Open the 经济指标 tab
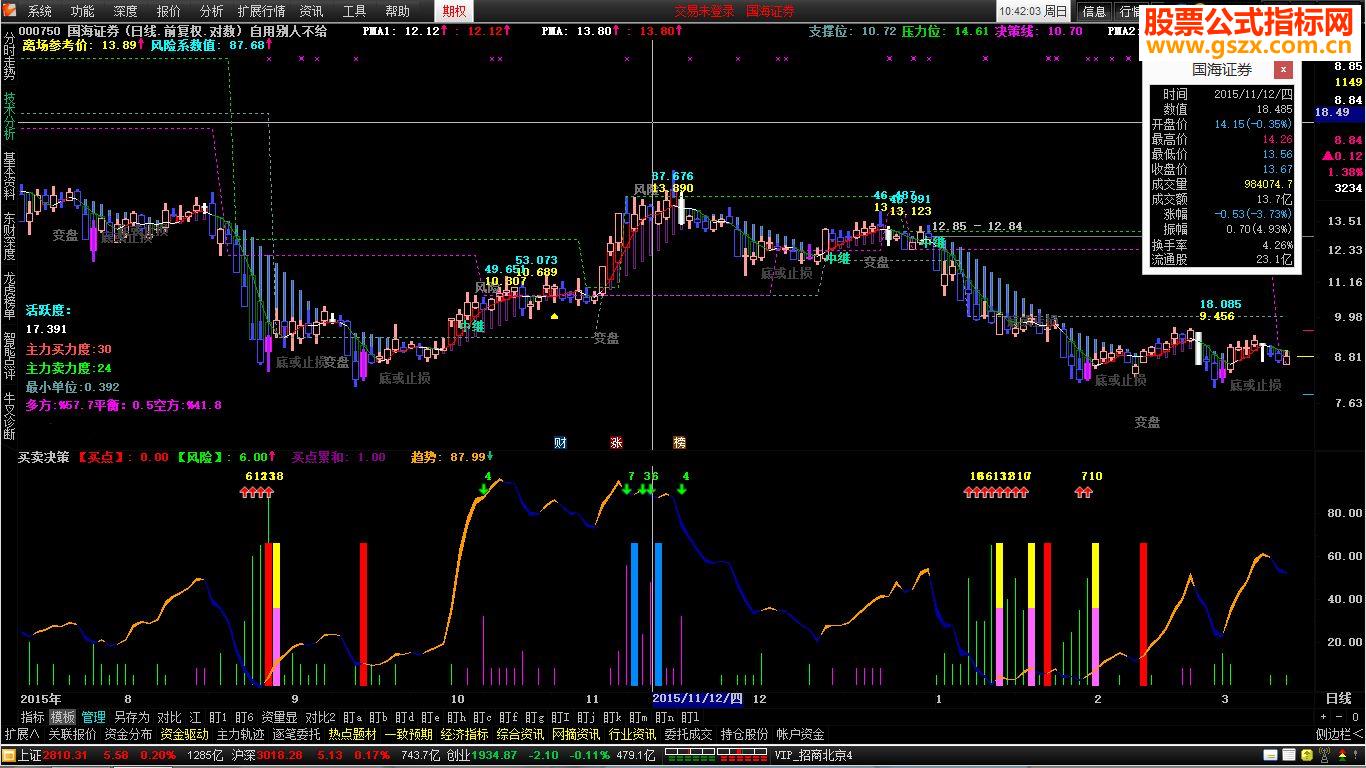This screenshot has height=768, width=1366. (x=465, y=734)
